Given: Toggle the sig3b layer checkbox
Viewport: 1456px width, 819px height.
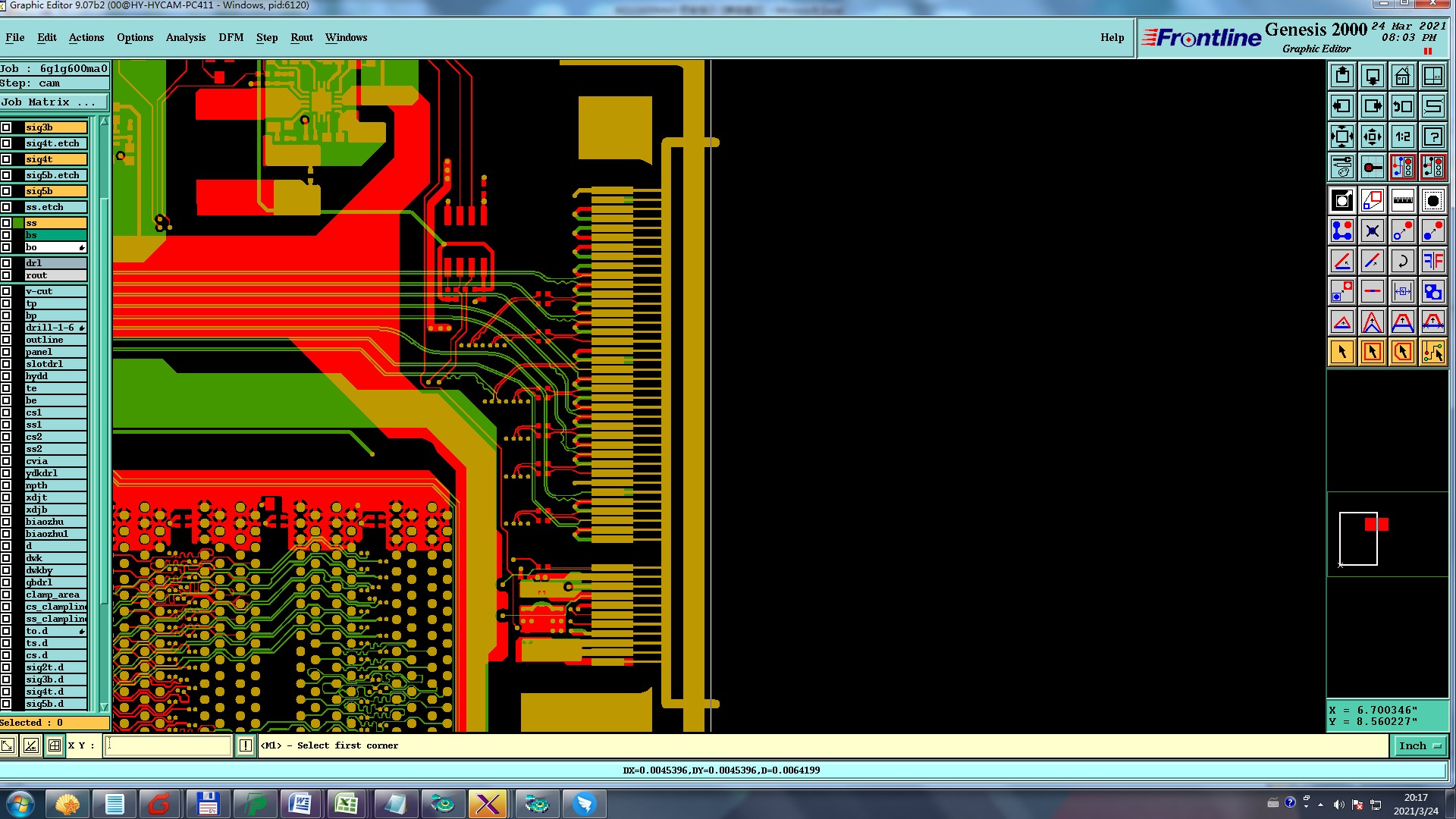Looking at the screenshot, I should [6, 127].
